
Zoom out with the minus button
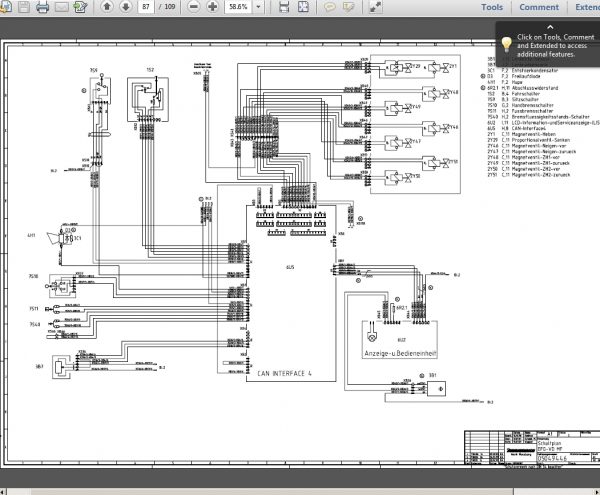point(194,7)
